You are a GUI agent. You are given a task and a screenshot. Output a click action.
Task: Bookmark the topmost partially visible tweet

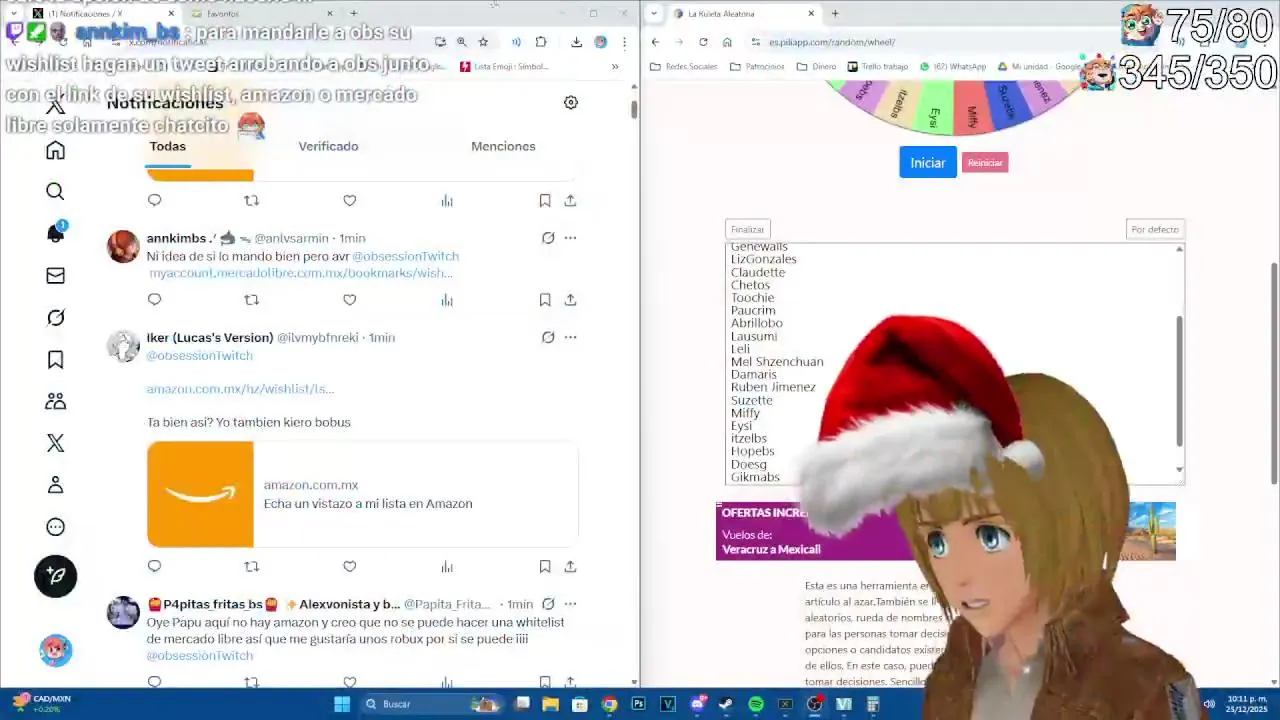click(x=545, y=200)
